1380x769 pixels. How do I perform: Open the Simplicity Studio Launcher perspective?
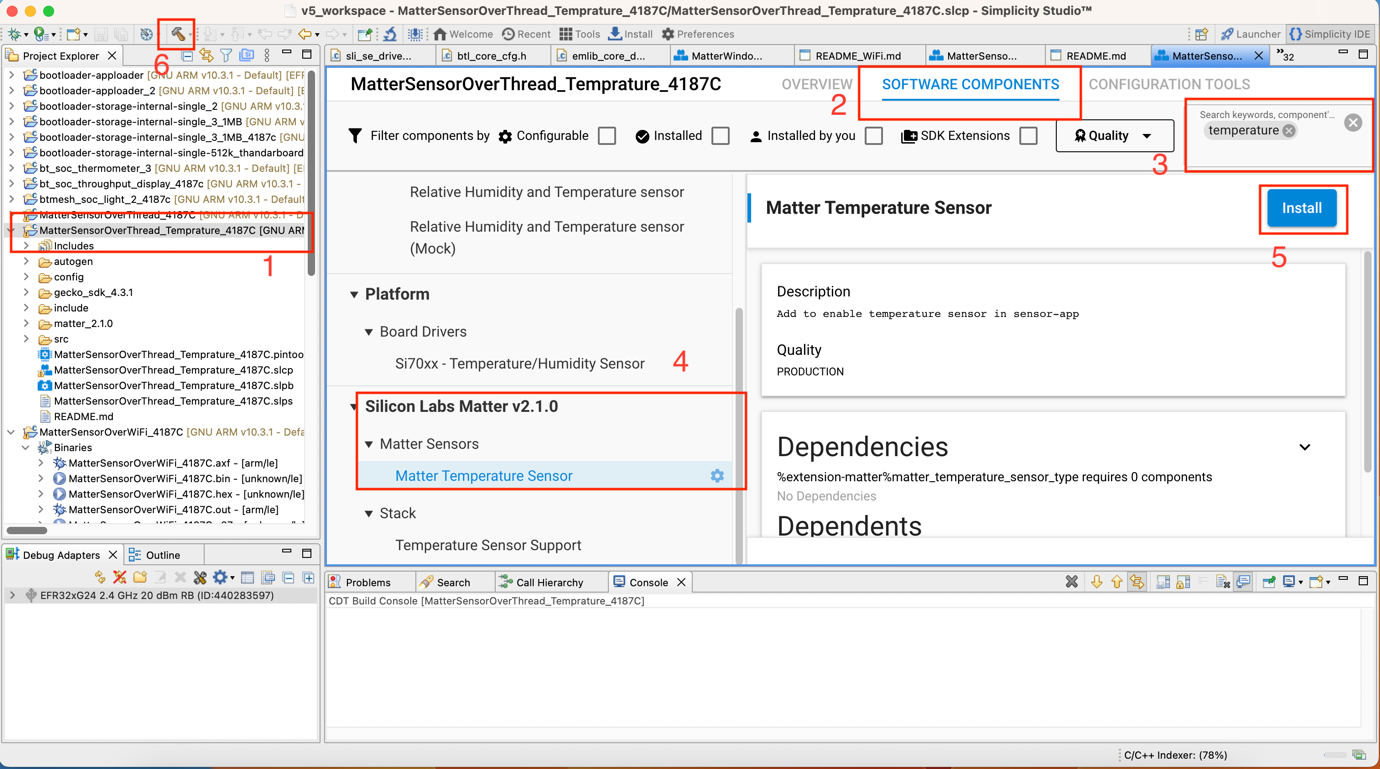(x=1250, y=34)
